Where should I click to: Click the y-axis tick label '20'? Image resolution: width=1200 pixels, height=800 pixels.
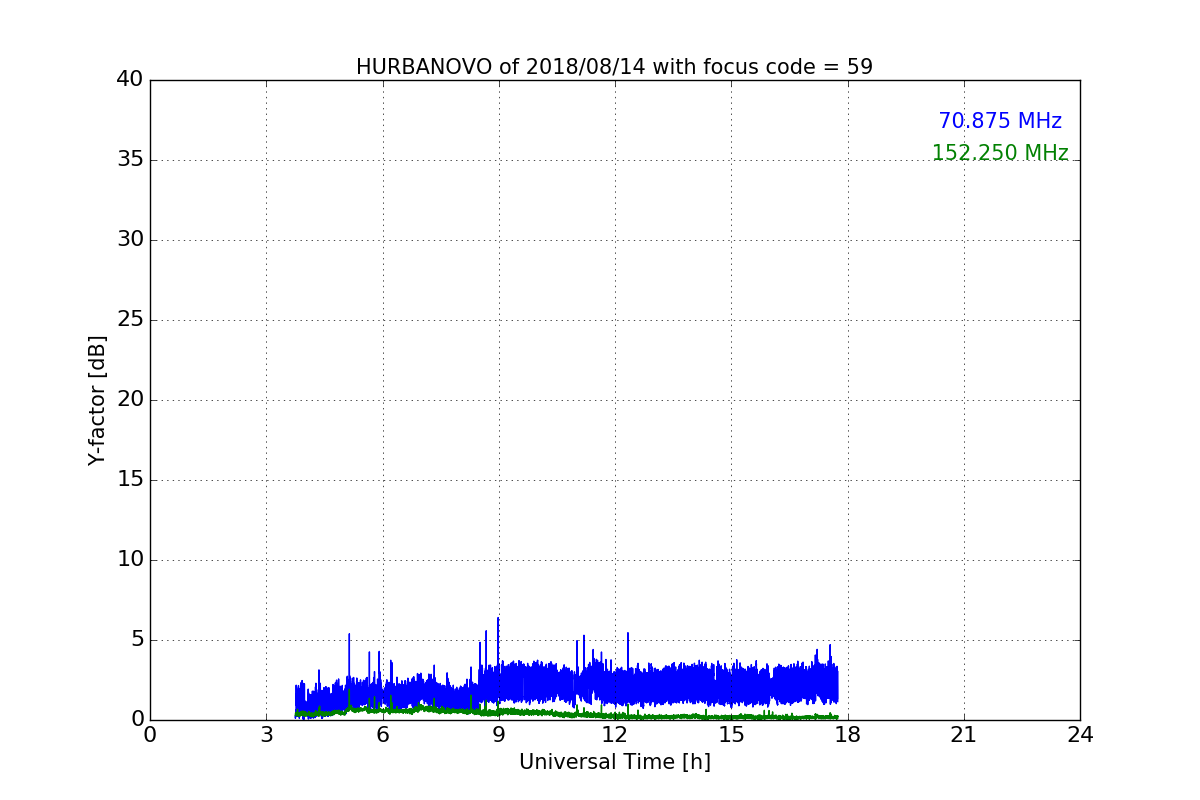[x=130, y=400]
